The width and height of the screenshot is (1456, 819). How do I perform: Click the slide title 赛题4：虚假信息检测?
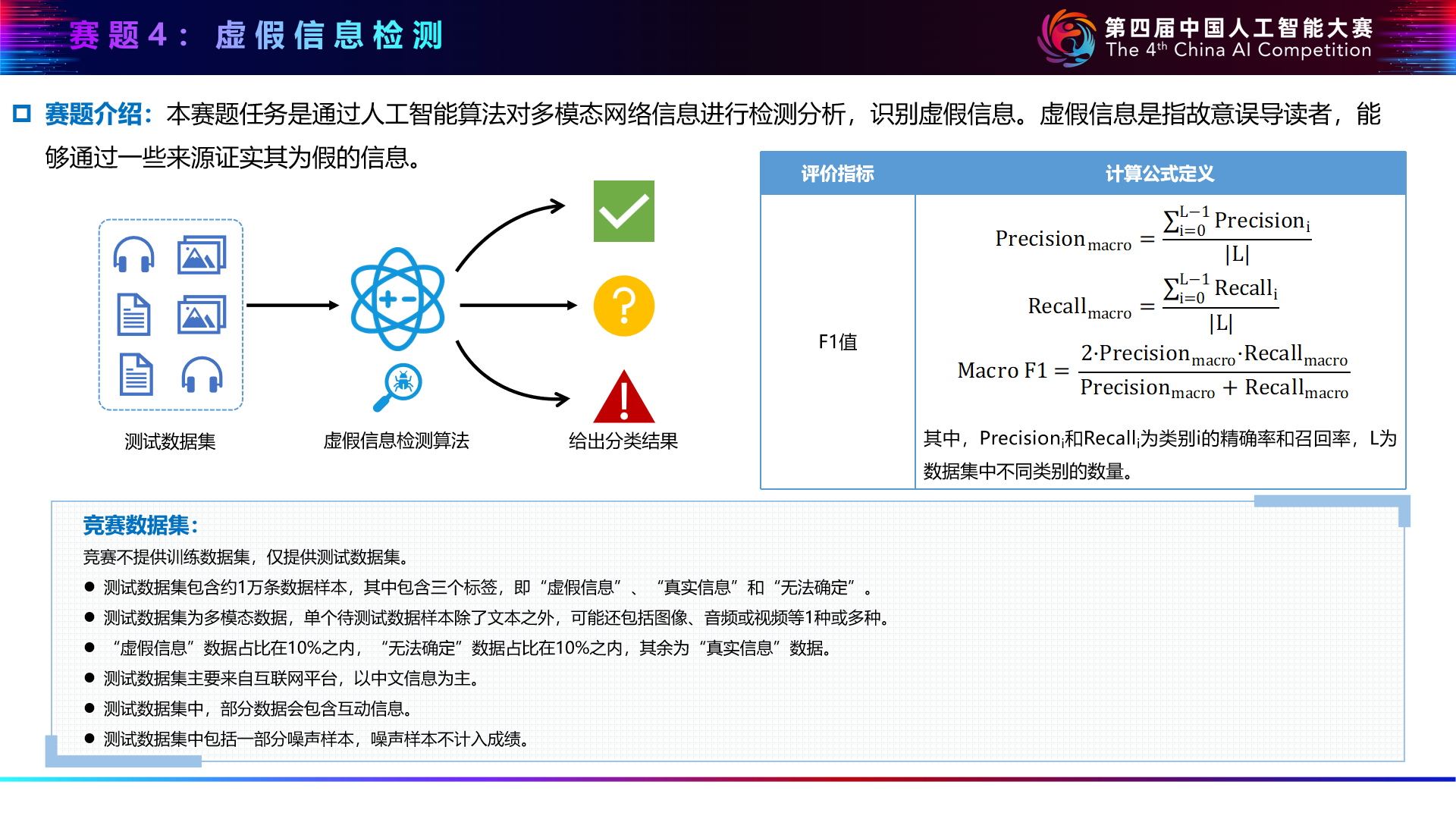tap(256, 36)
